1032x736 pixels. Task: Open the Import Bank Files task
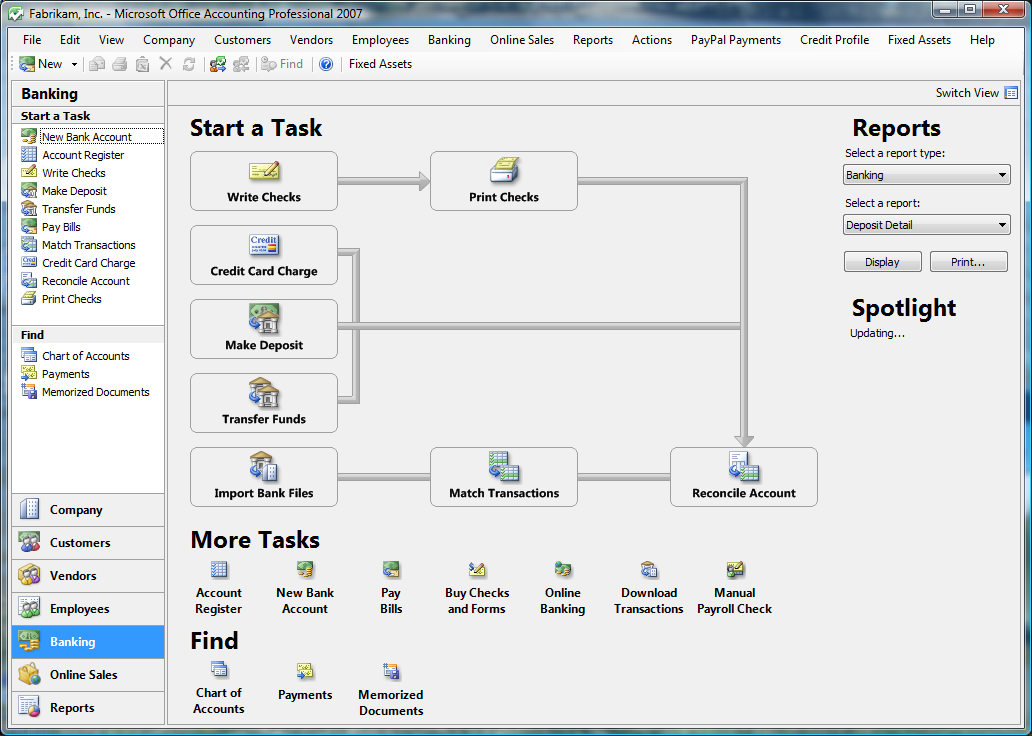[x=264, y=477]
